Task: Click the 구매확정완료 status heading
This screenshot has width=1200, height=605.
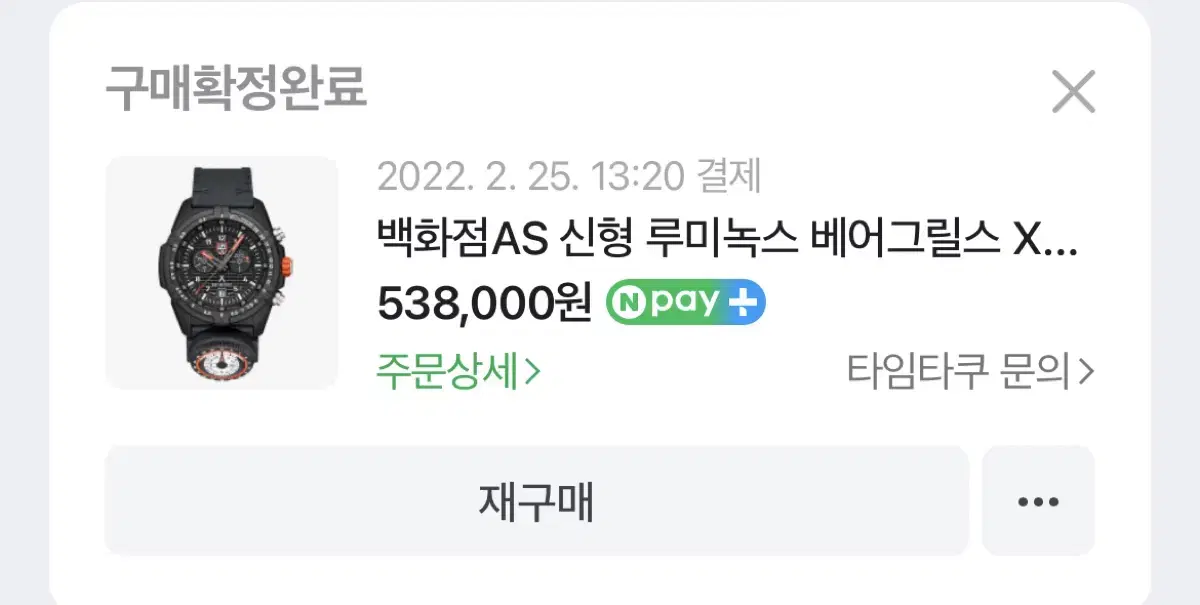Action: click(236, 90)
